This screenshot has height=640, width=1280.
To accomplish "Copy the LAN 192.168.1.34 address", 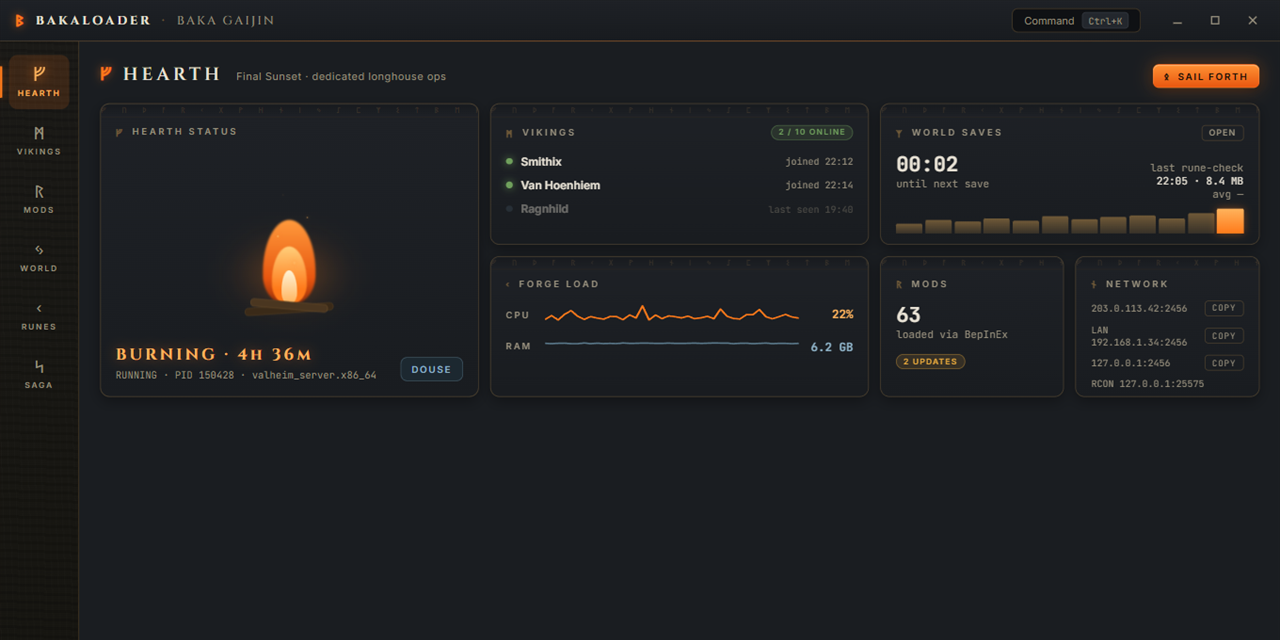I will pos(1224,336).
